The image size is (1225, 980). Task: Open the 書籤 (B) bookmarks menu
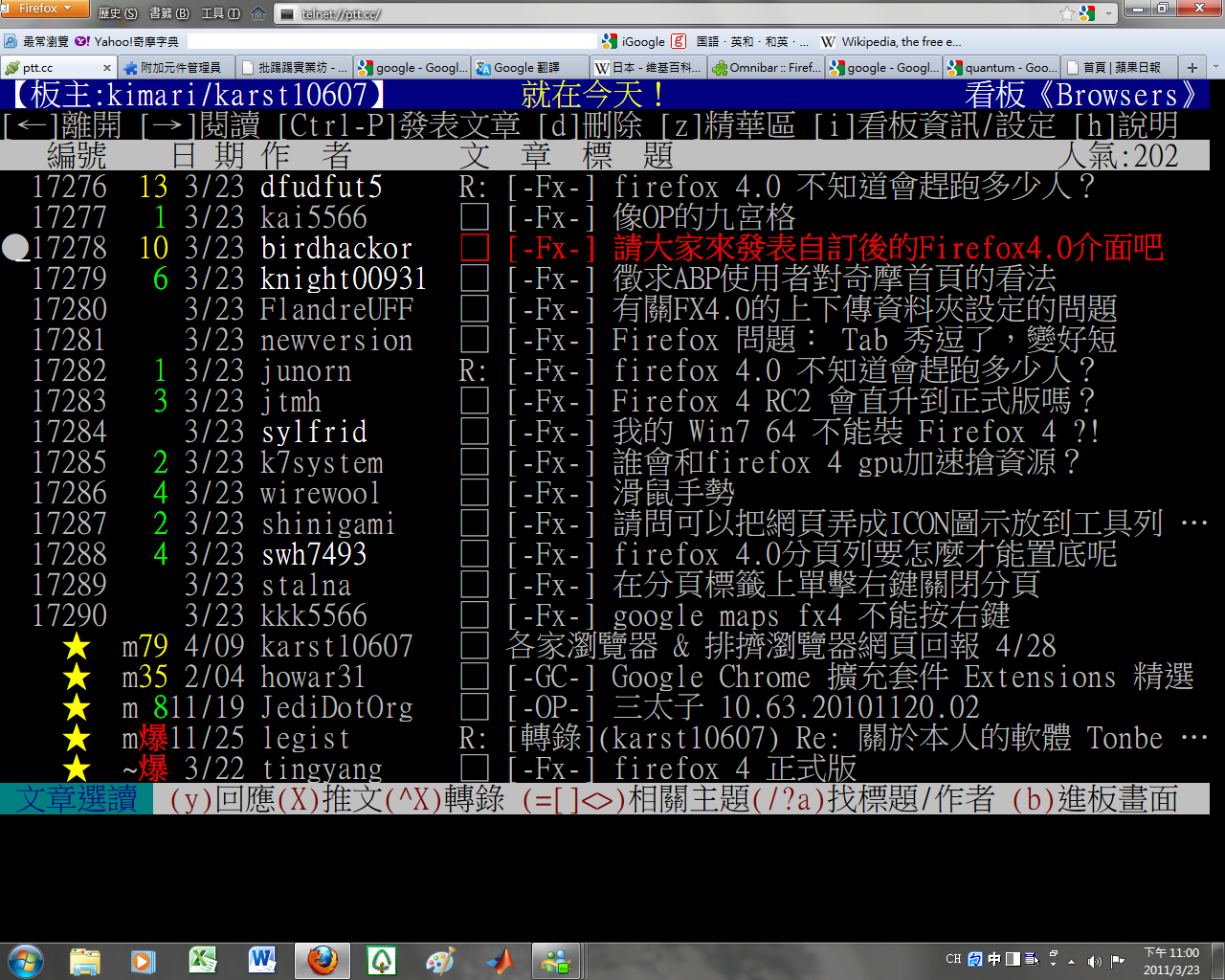(169, 13)
